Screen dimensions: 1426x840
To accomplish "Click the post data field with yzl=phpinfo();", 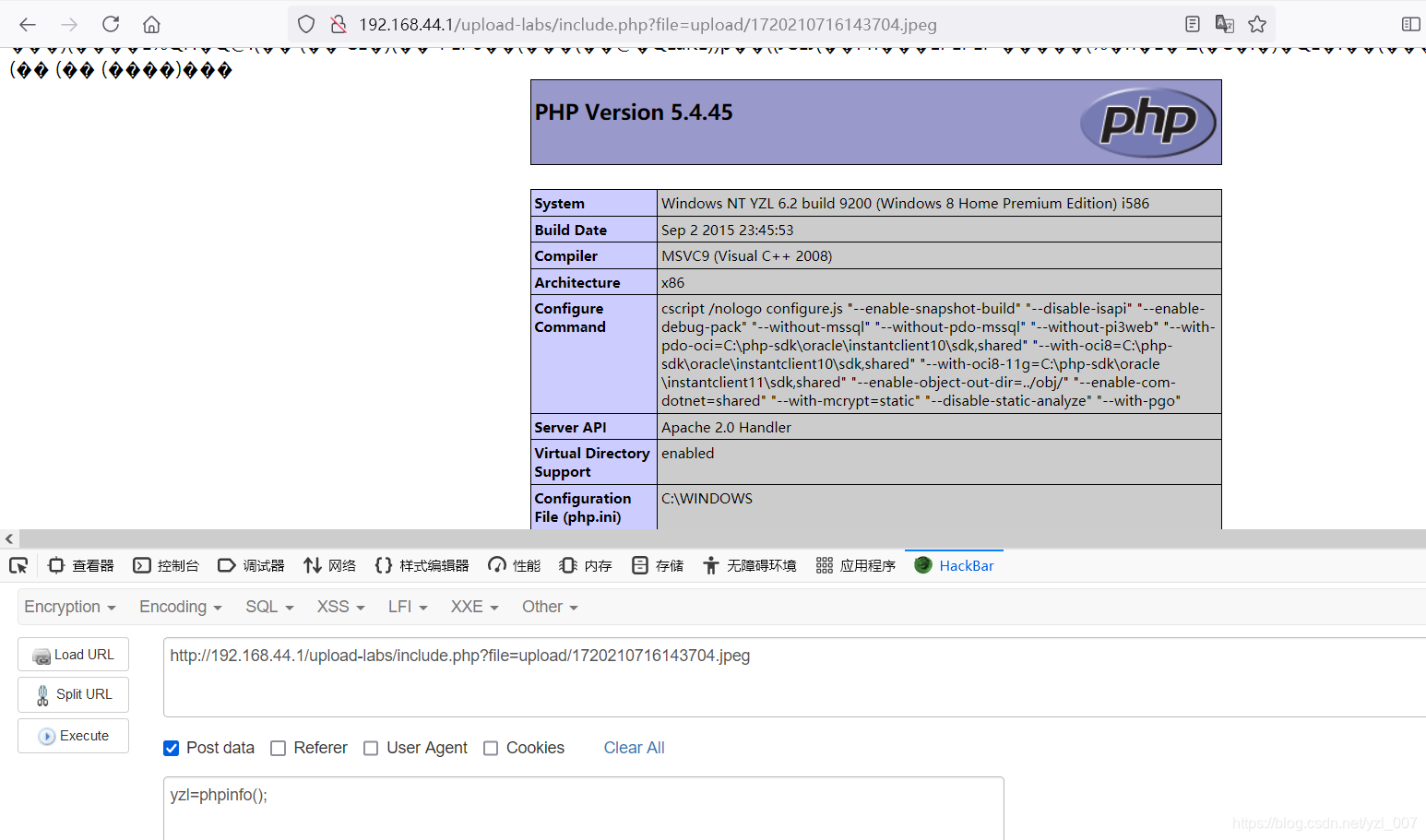I will (x=583, y=809).
